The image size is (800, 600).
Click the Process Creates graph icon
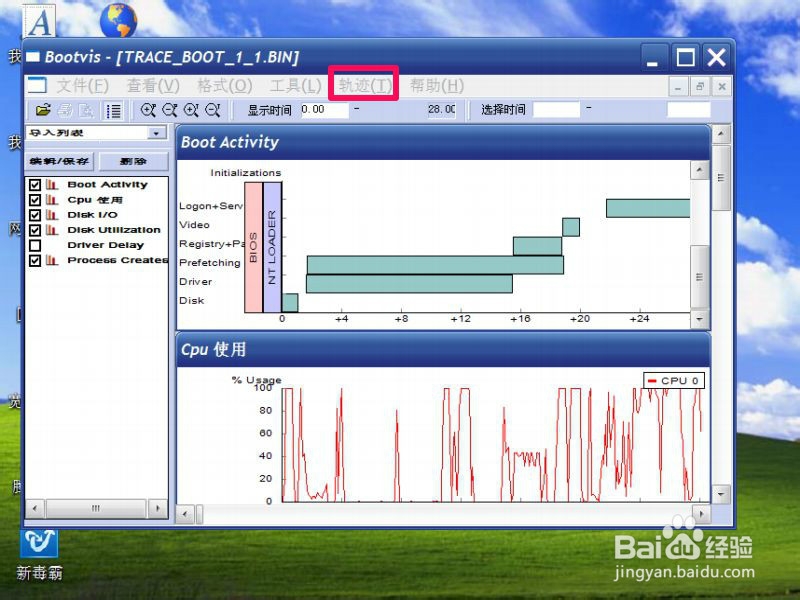pyautogui.click(x=52, y=260)
